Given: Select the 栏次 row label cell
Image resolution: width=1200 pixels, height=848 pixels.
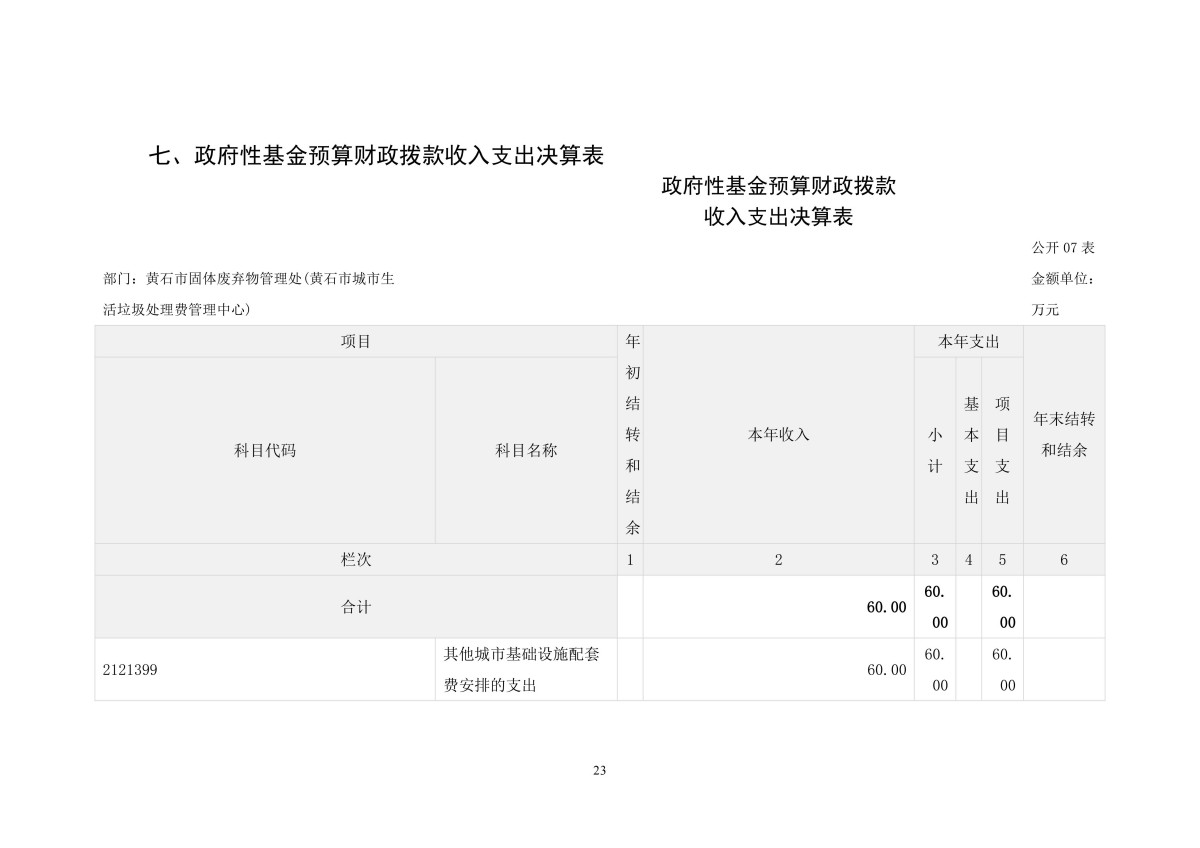Looking at the screenshot, I should point(356,560).
